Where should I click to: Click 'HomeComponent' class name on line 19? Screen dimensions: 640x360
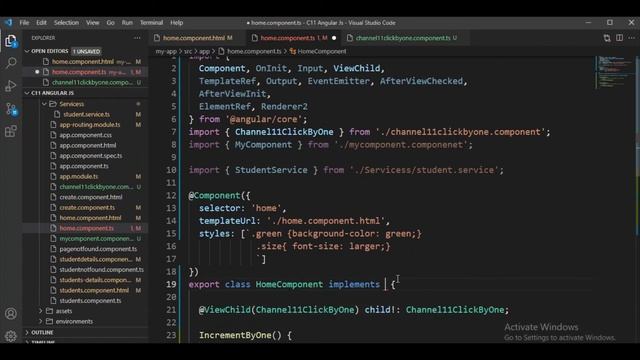(289, 284)
